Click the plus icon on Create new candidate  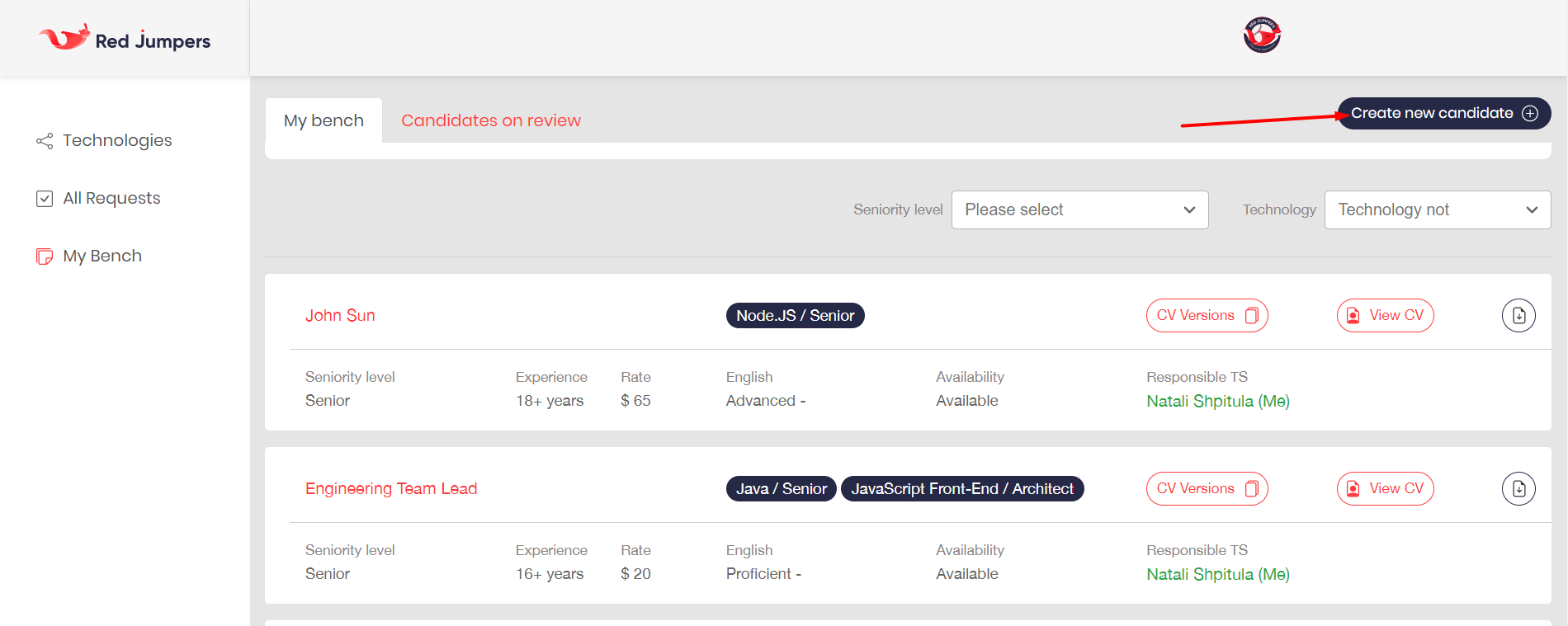tap(1530, 113)
